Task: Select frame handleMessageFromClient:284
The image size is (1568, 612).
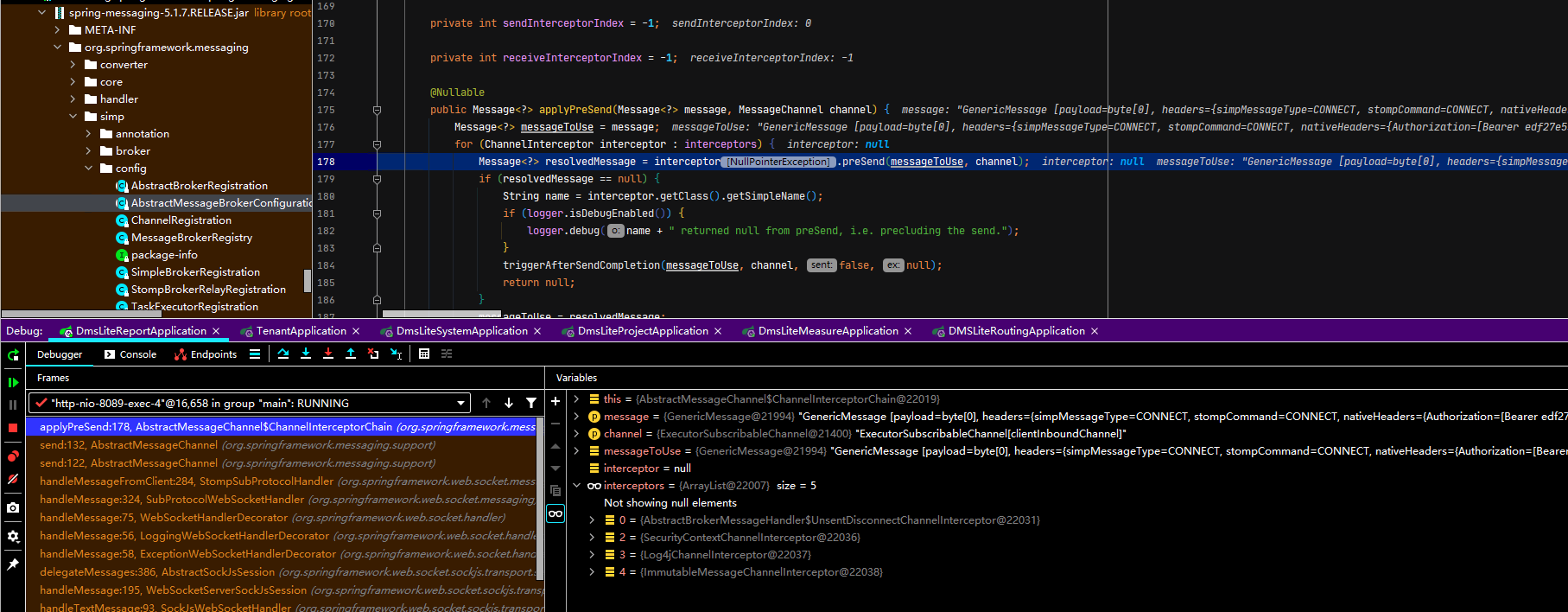Action: [x=282, y=481]
